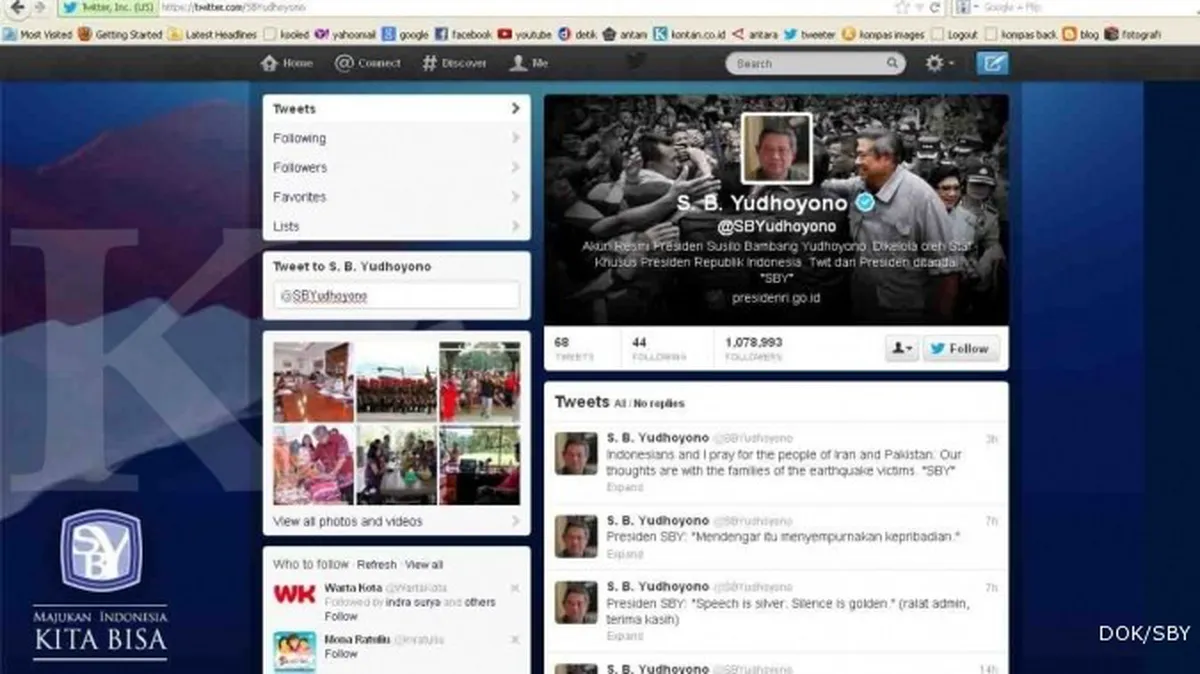1200x674 pixels.
Task: Switch to the Following list
Action: pos(301,138)
